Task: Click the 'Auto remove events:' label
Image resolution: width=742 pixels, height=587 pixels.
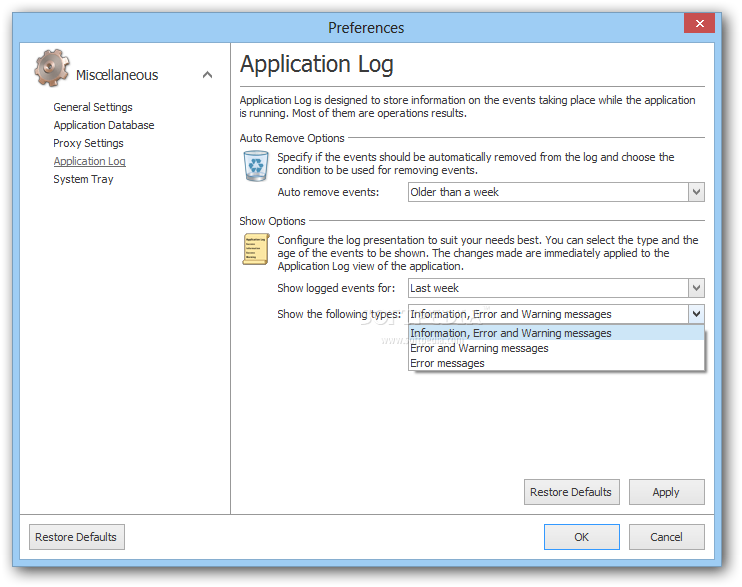Action: tap(328, 192)
